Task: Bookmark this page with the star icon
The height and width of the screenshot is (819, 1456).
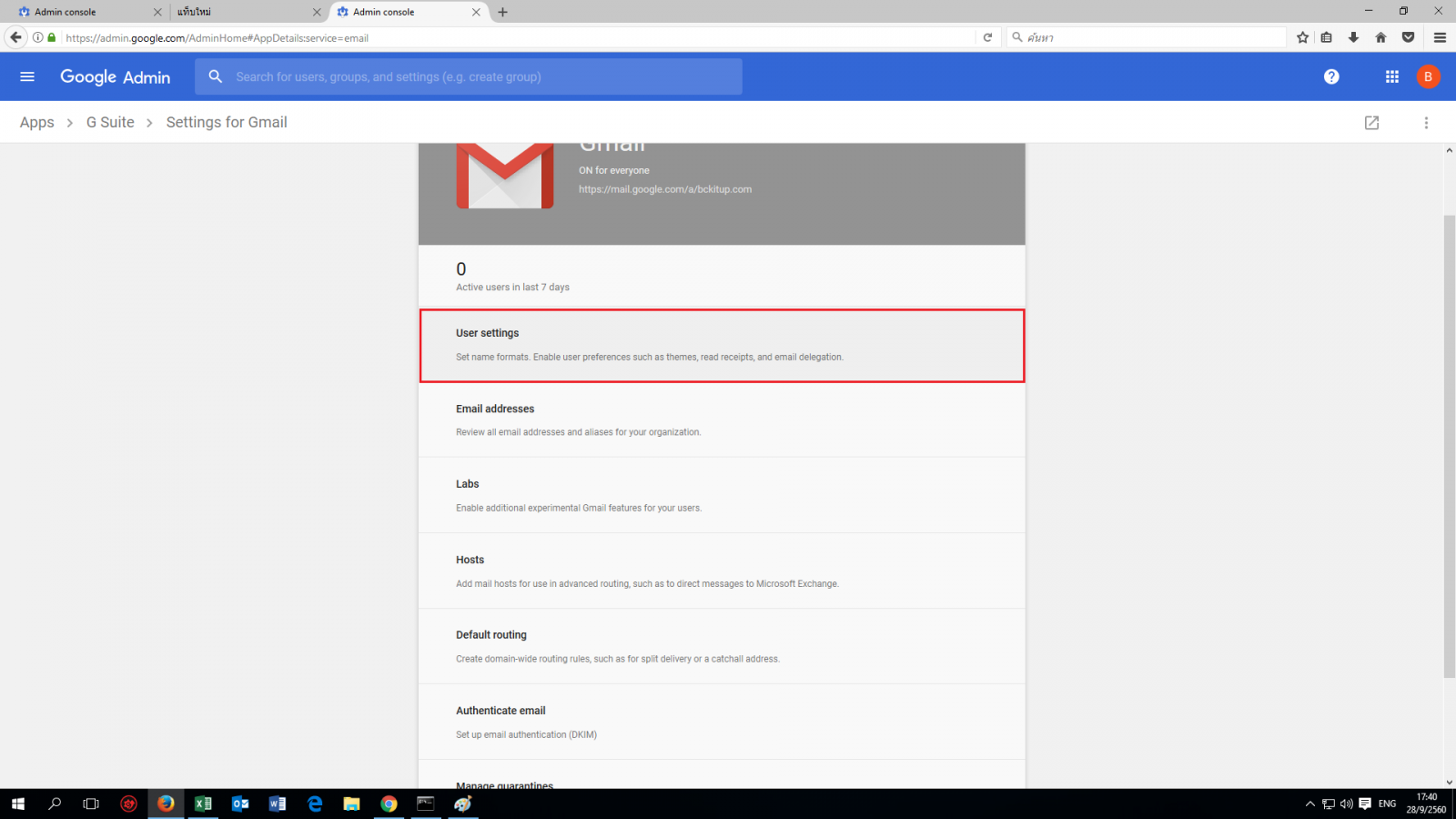Action: click(x=1302, y=37)
